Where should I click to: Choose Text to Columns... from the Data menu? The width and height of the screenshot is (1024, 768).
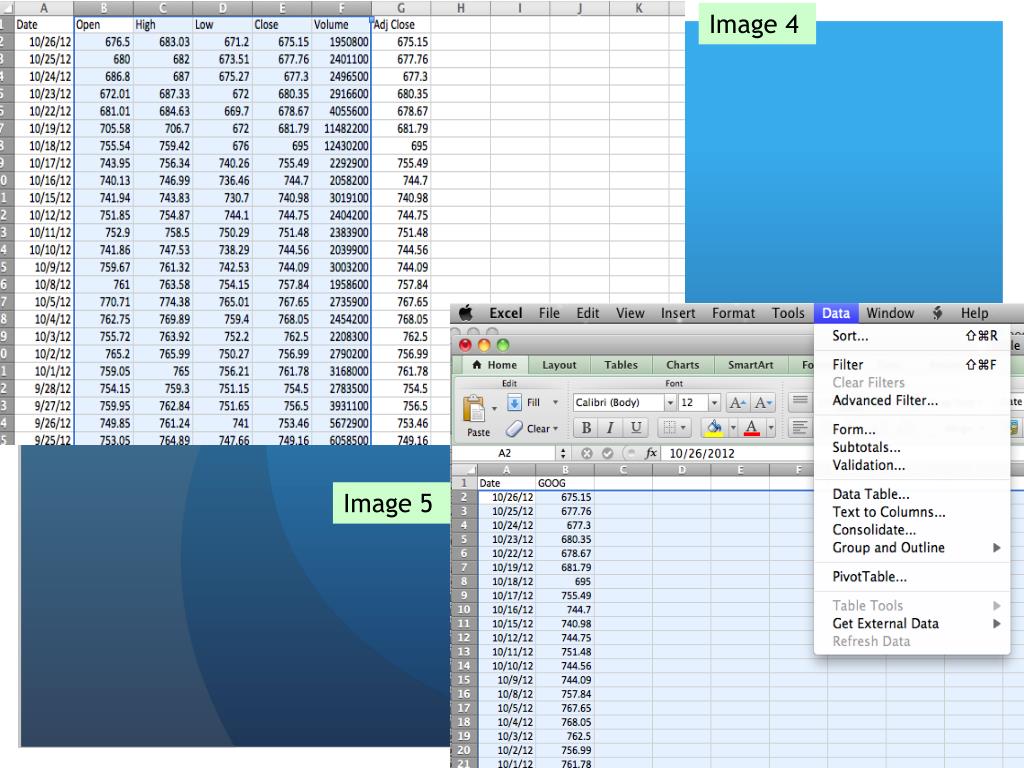pyautogui.click(x=912, y=512)
